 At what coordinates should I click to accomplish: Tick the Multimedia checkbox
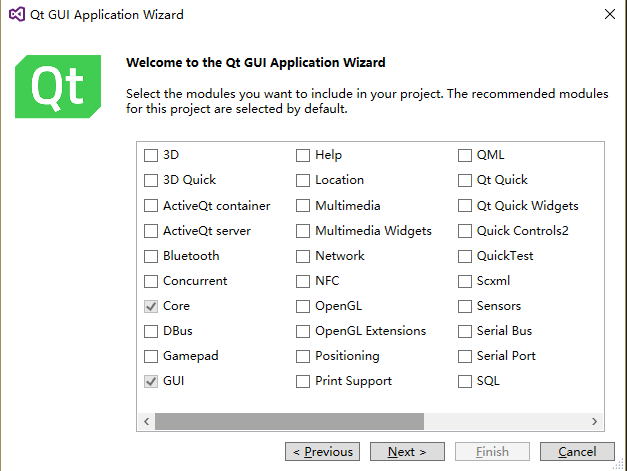point(303,206)
